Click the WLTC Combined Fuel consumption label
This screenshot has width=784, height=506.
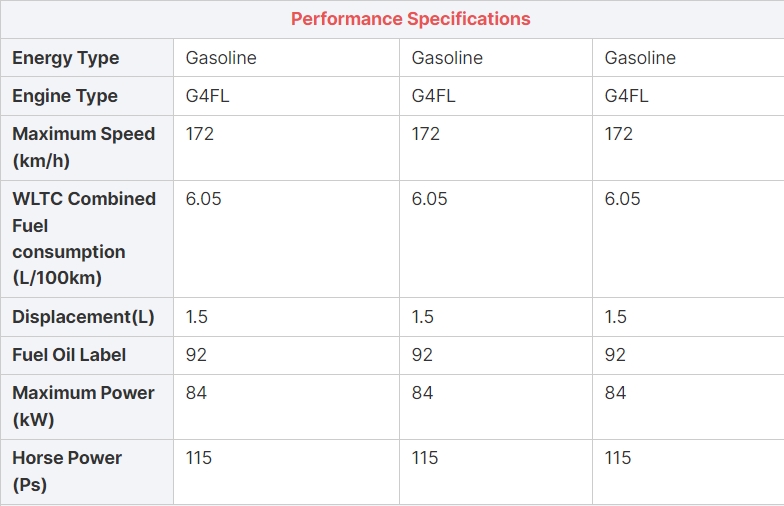click(84, 238)
